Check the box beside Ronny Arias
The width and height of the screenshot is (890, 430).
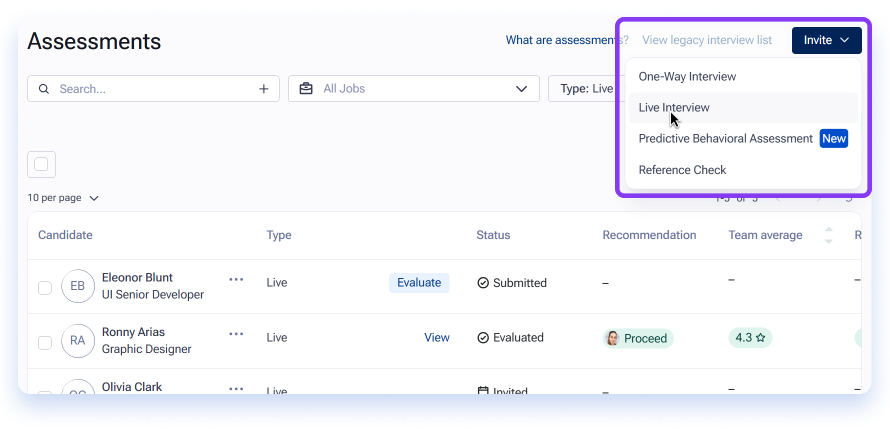(x=45, y=343)
